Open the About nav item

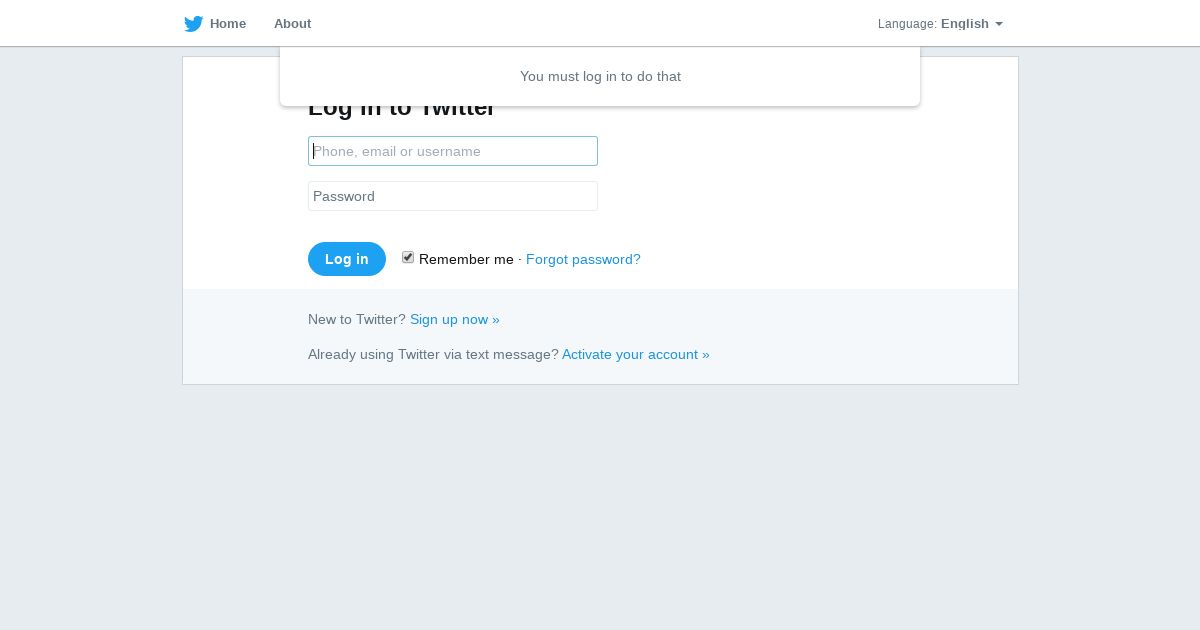[x=292, y=24]
